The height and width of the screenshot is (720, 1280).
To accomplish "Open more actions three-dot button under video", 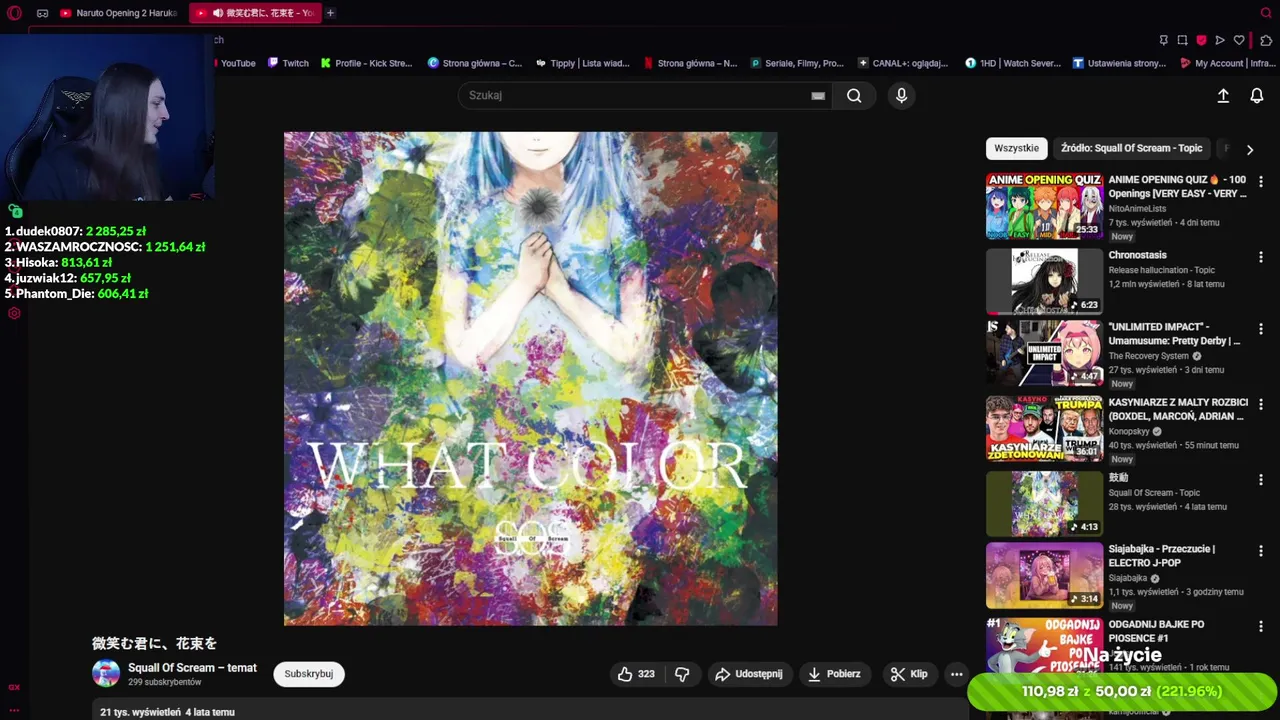I will click(956, 674).
